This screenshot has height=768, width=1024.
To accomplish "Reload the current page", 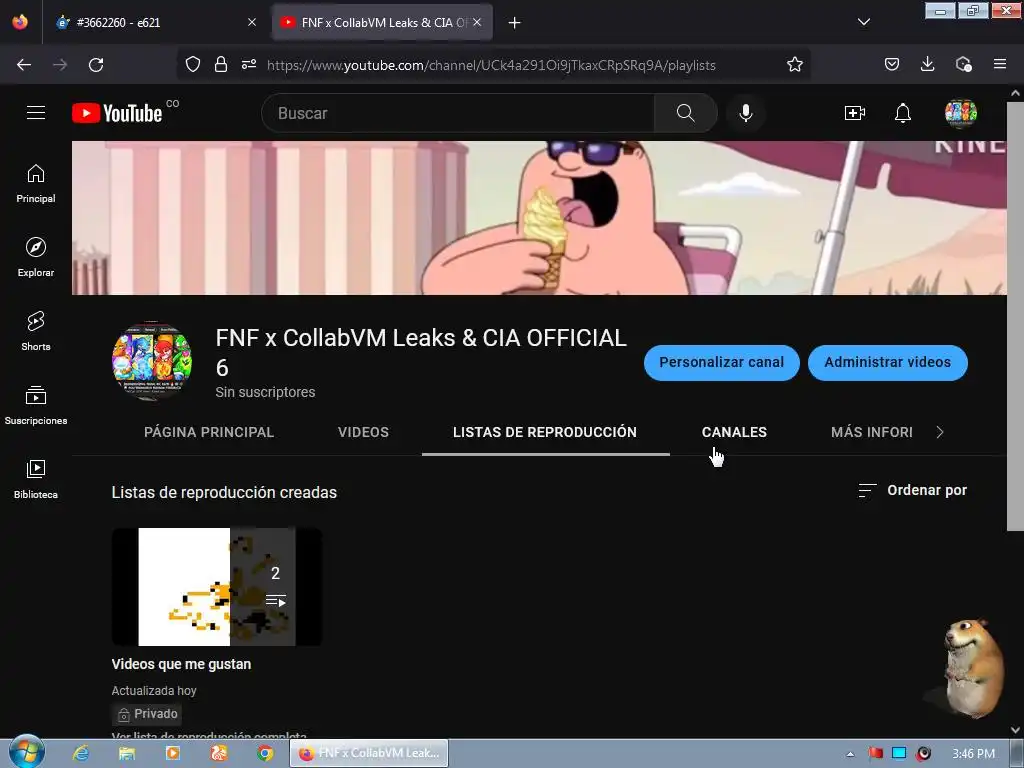I will click(x=96, y=65).
